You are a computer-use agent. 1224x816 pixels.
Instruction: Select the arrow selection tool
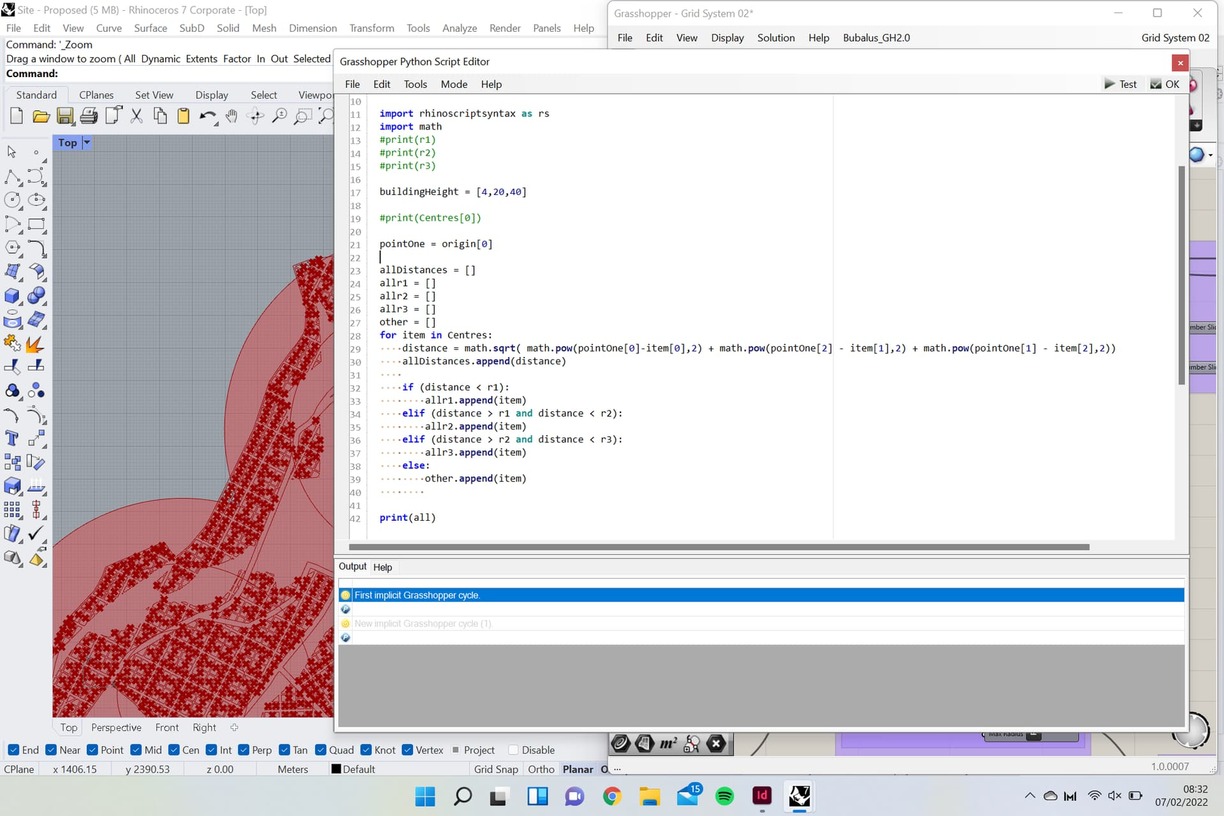point(12,152)
